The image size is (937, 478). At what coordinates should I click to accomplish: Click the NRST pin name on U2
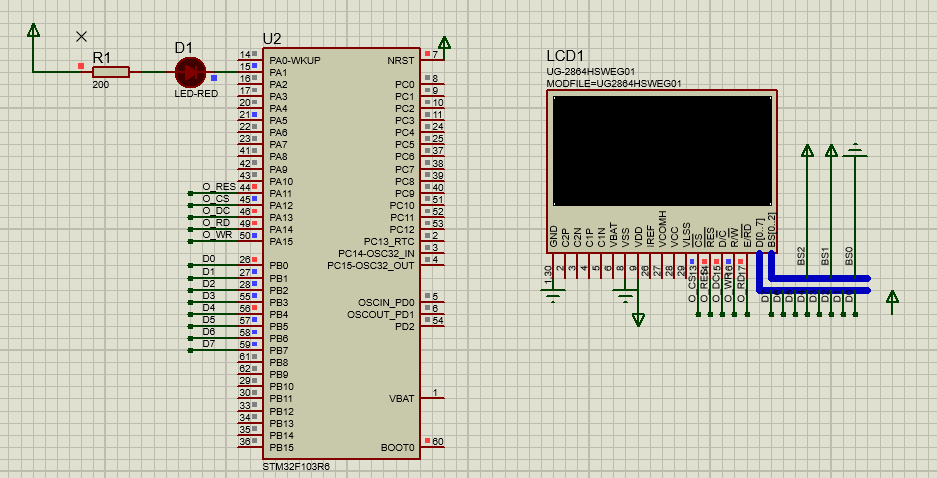(400, 60)
